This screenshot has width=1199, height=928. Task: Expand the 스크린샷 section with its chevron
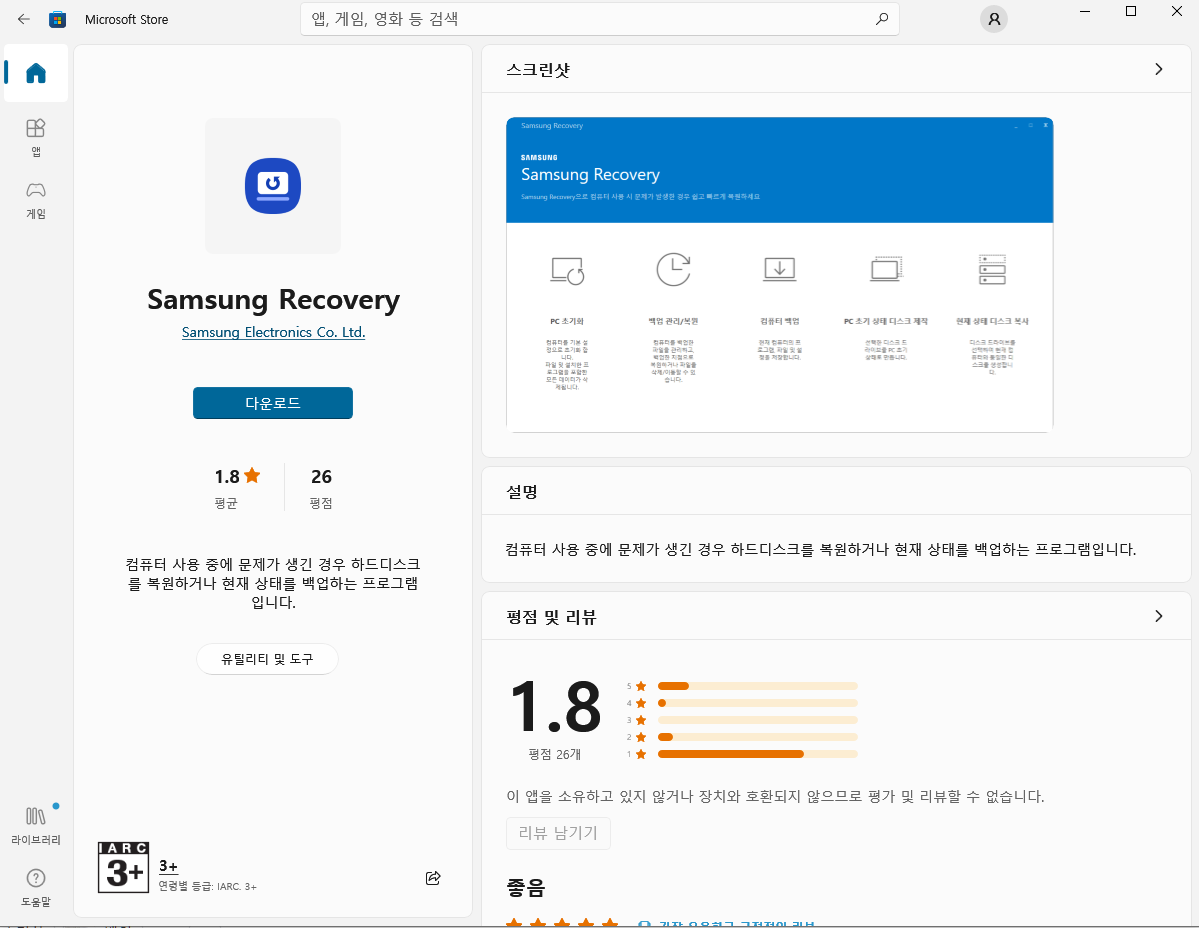pyautogui.click(x=1158, y=70)
